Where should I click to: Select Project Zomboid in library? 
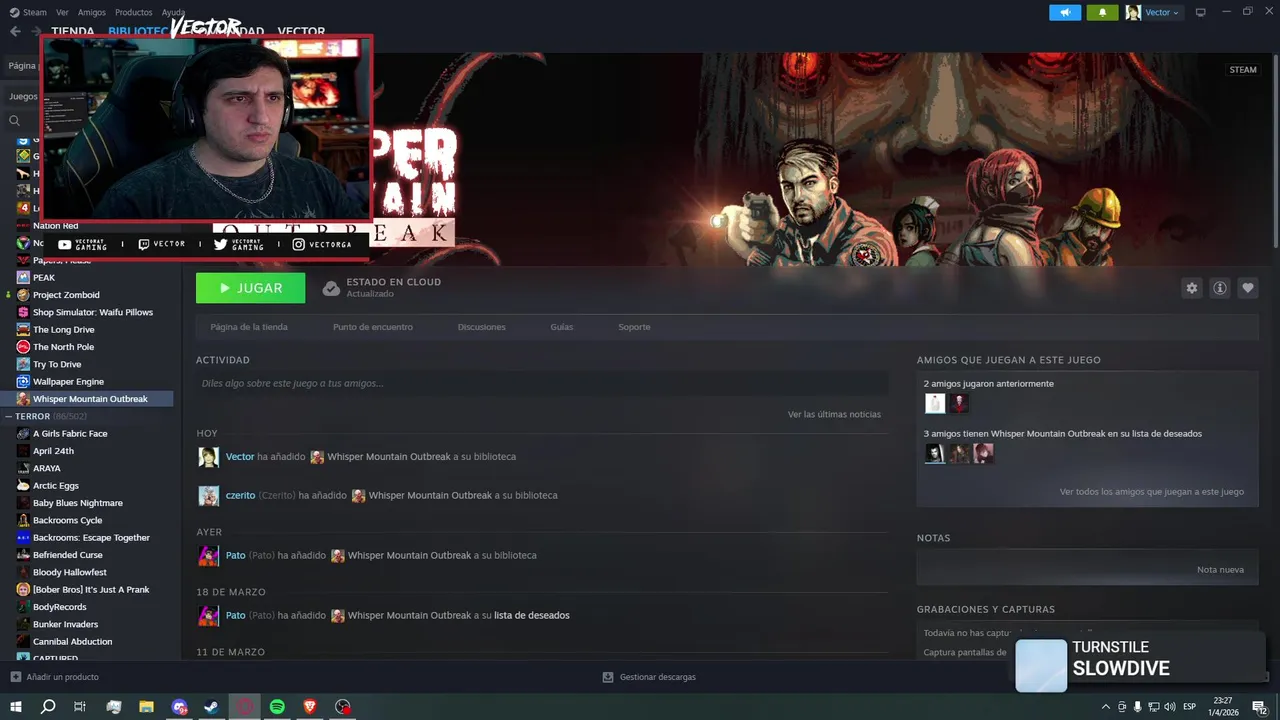pos(66,295)
